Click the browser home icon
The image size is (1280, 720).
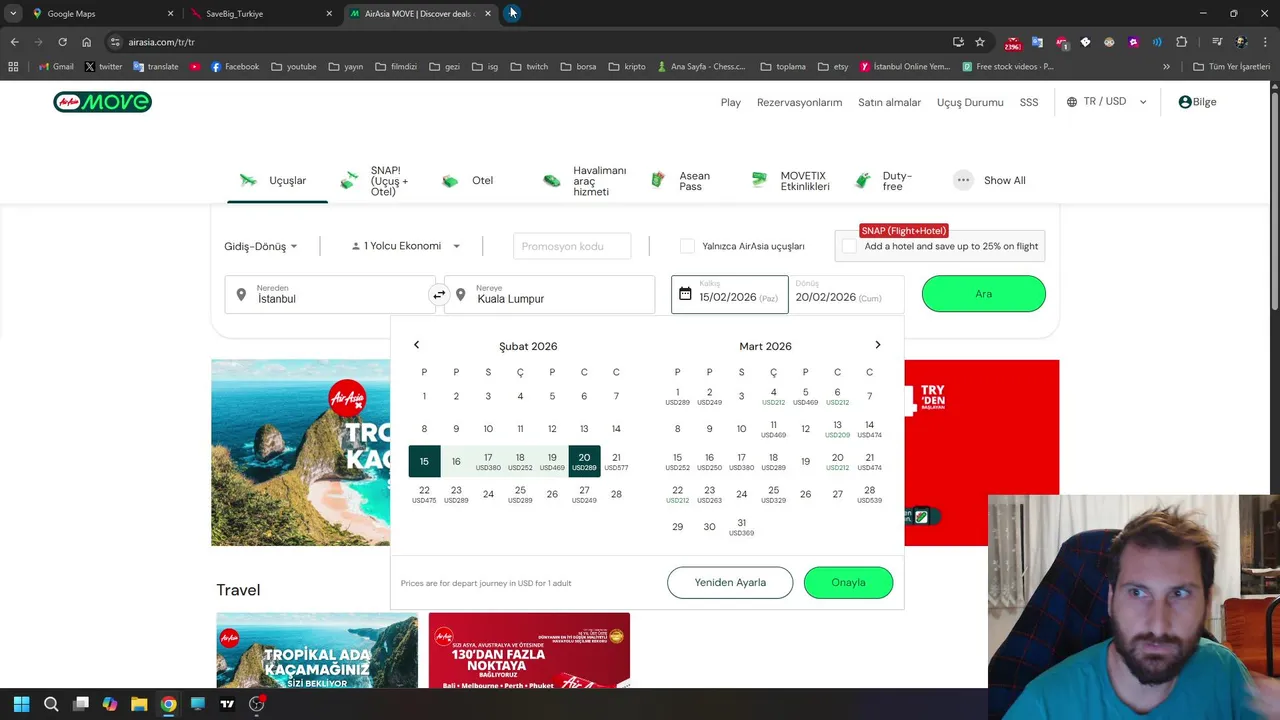87,42
